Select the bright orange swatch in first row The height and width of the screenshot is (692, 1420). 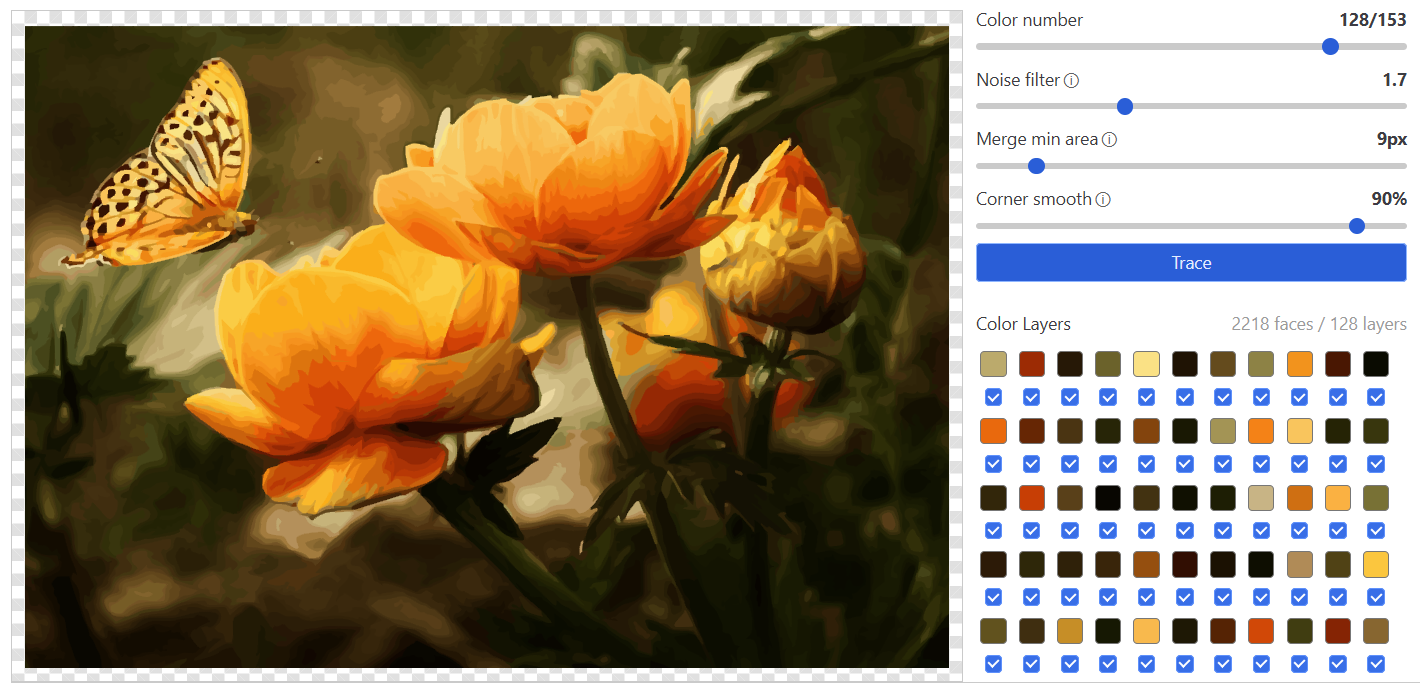pyautogui.click(x=1299, y=364)
